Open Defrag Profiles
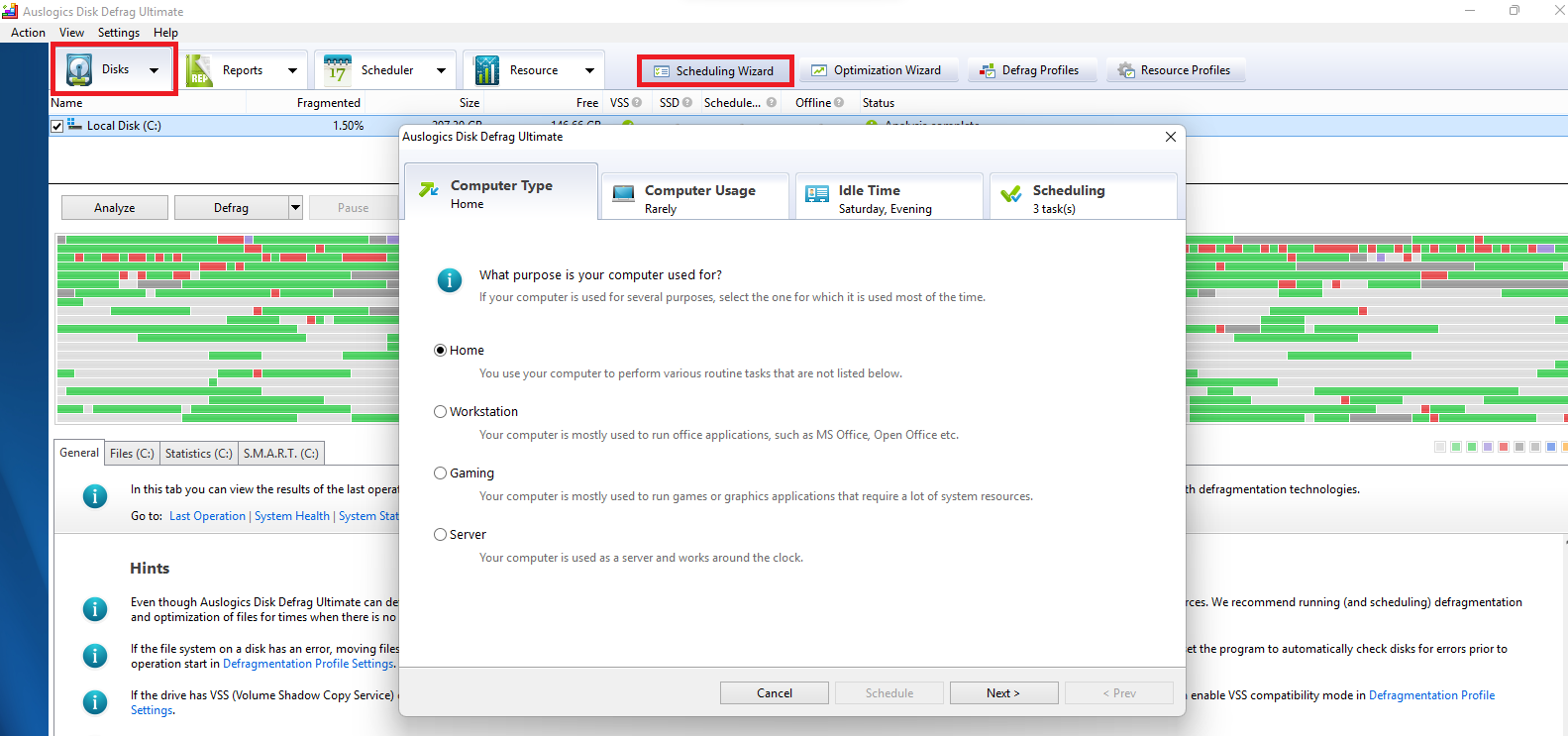Screen dimensions: 1568x736 (1029, 70)
